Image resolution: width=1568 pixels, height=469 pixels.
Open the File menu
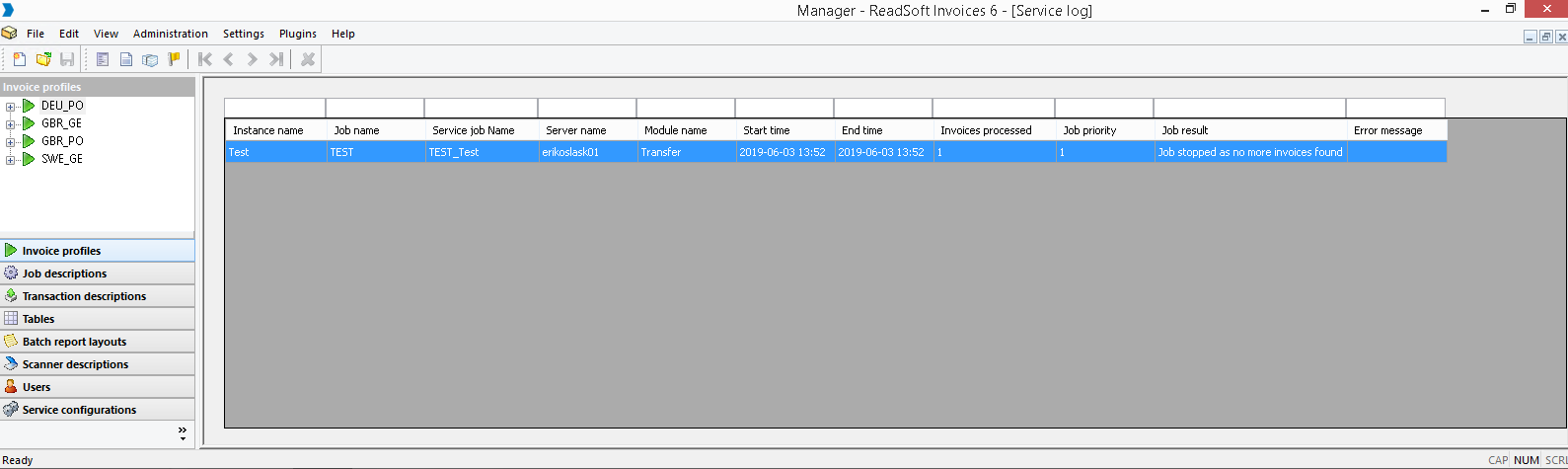36,34
